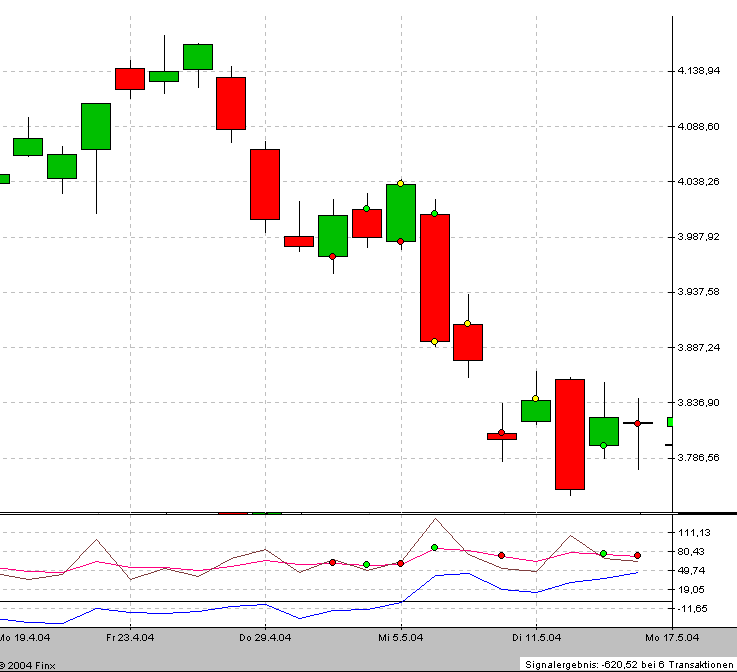Click the tall red candle topped by a green dot
The width and height of the screenshot is (737, 672).
pyautogui.click(x=435, y=278)
